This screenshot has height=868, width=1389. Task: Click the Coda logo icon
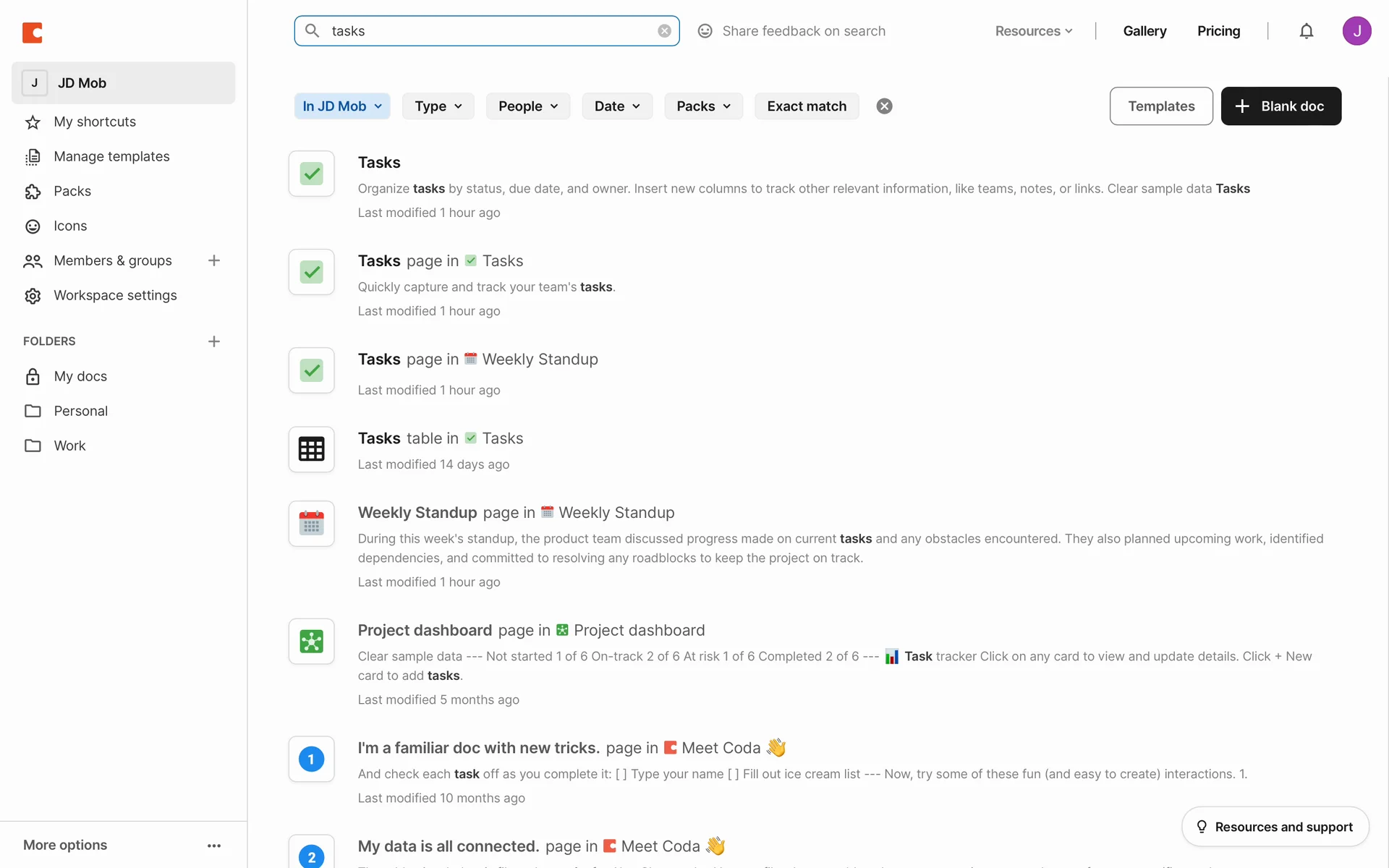coord(33,33)
